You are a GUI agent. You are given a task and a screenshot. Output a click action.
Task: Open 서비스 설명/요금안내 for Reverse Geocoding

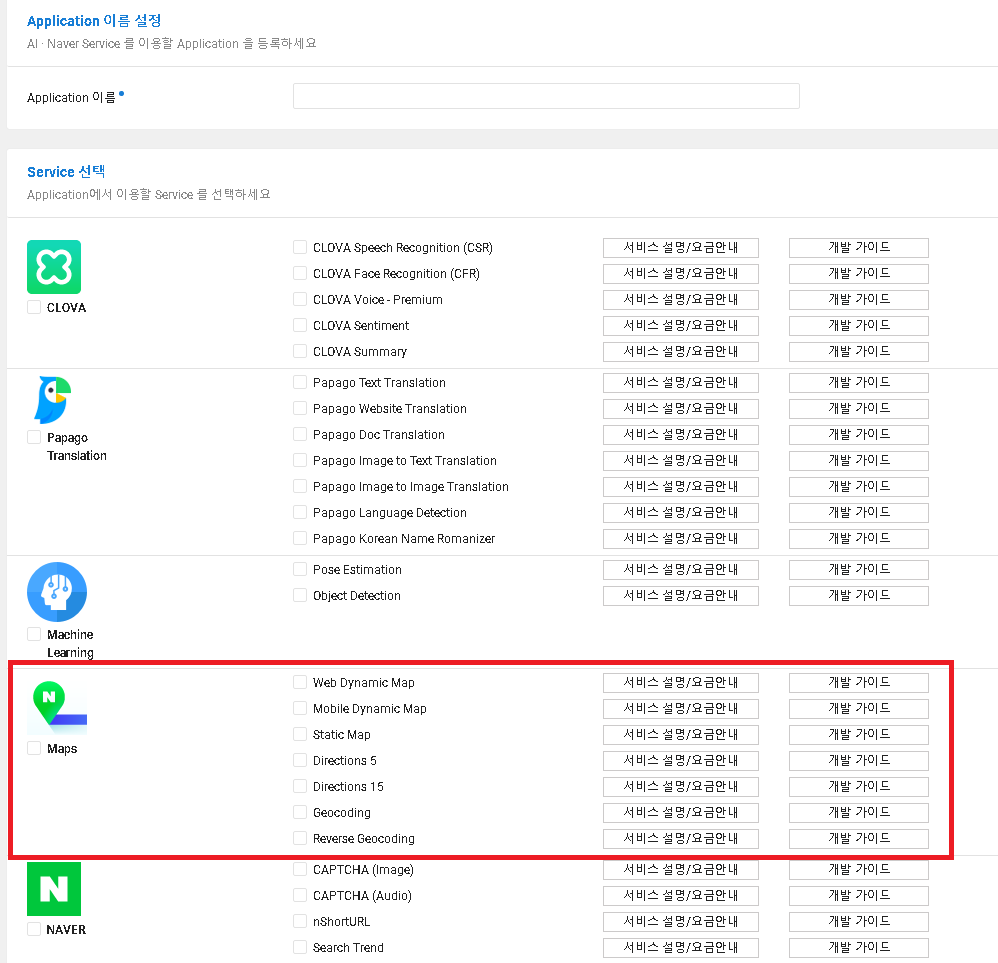pyautogui.click(x=680, y=839)
